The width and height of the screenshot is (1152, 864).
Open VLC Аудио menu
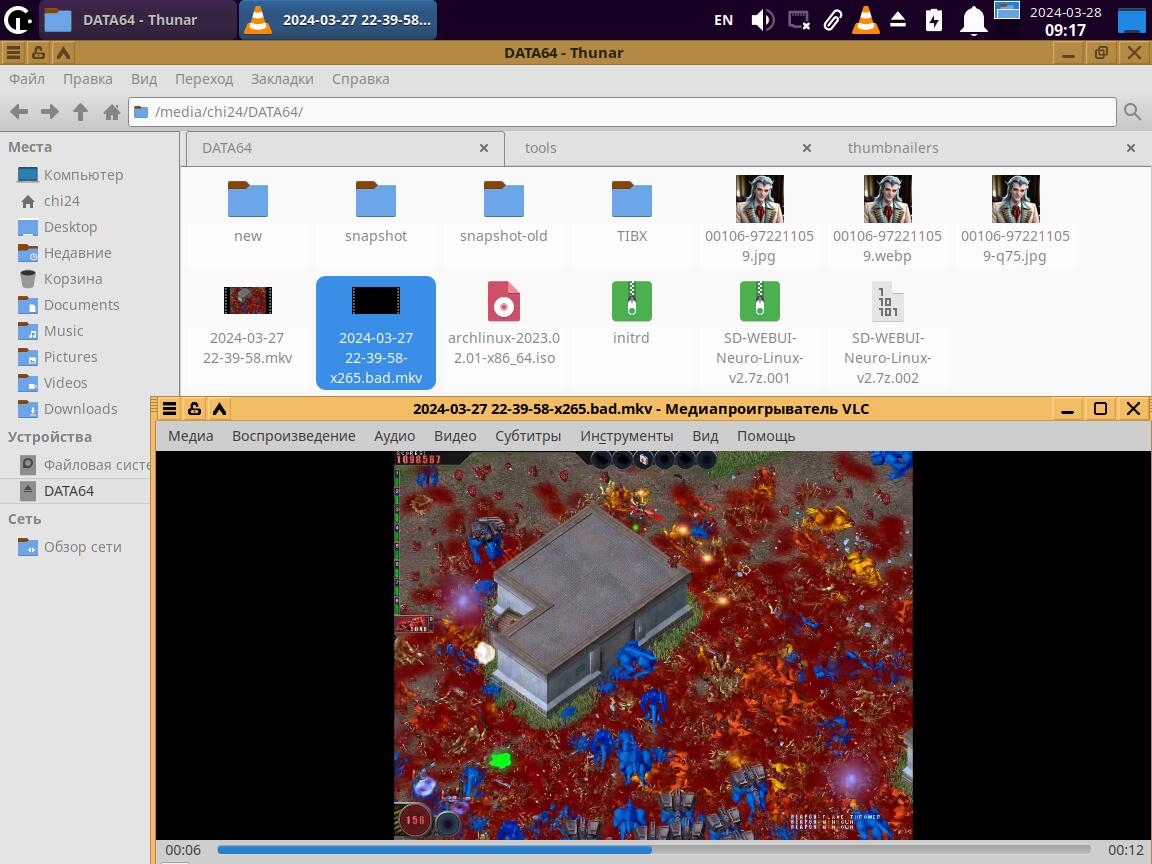pyautogui.click(x=395, y=436)
